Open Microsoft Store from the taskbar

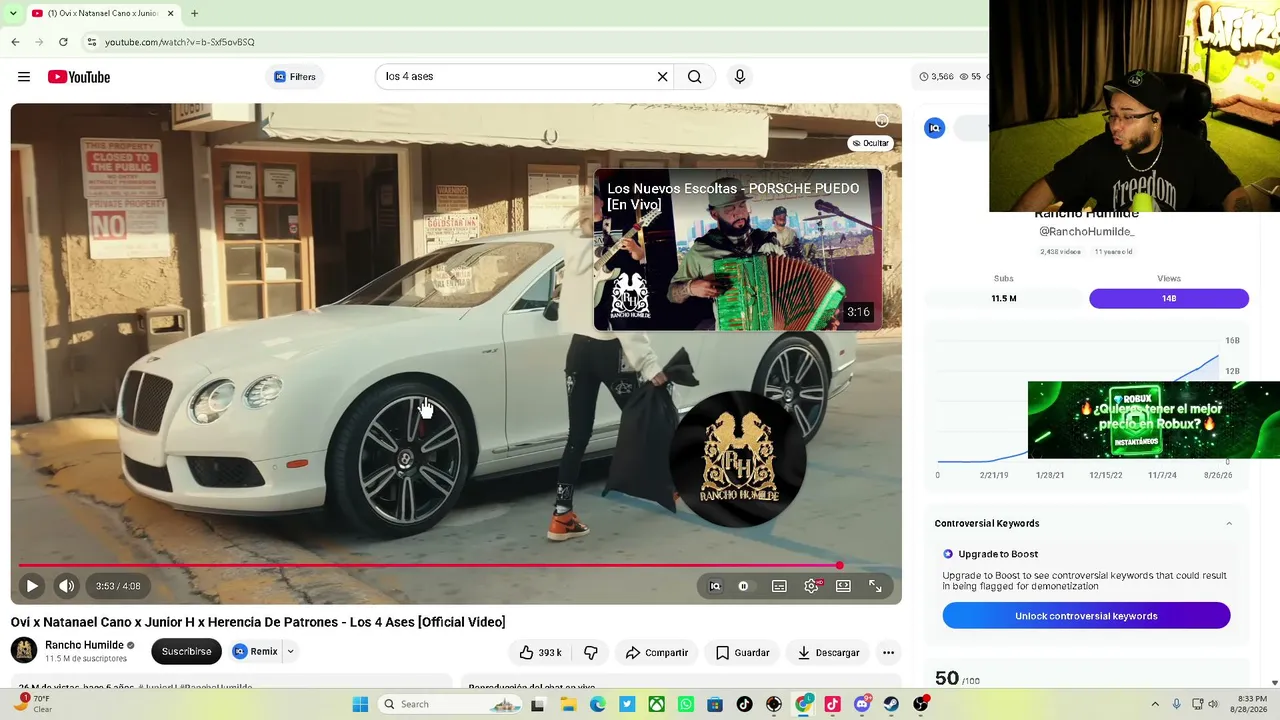click(715, 704)
